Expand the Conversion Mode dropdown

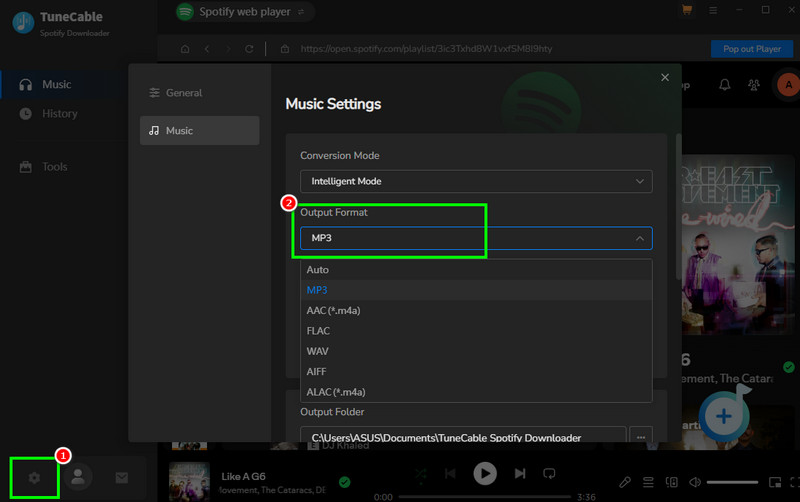click(x=476, y=182)
